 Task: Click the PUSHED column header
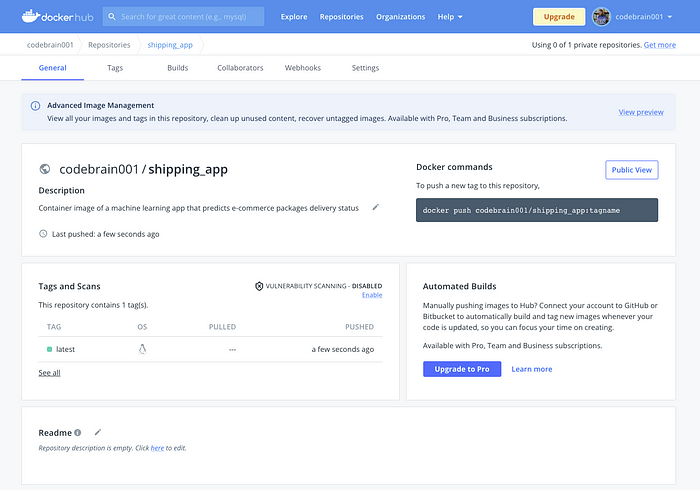tap(359, 327)
